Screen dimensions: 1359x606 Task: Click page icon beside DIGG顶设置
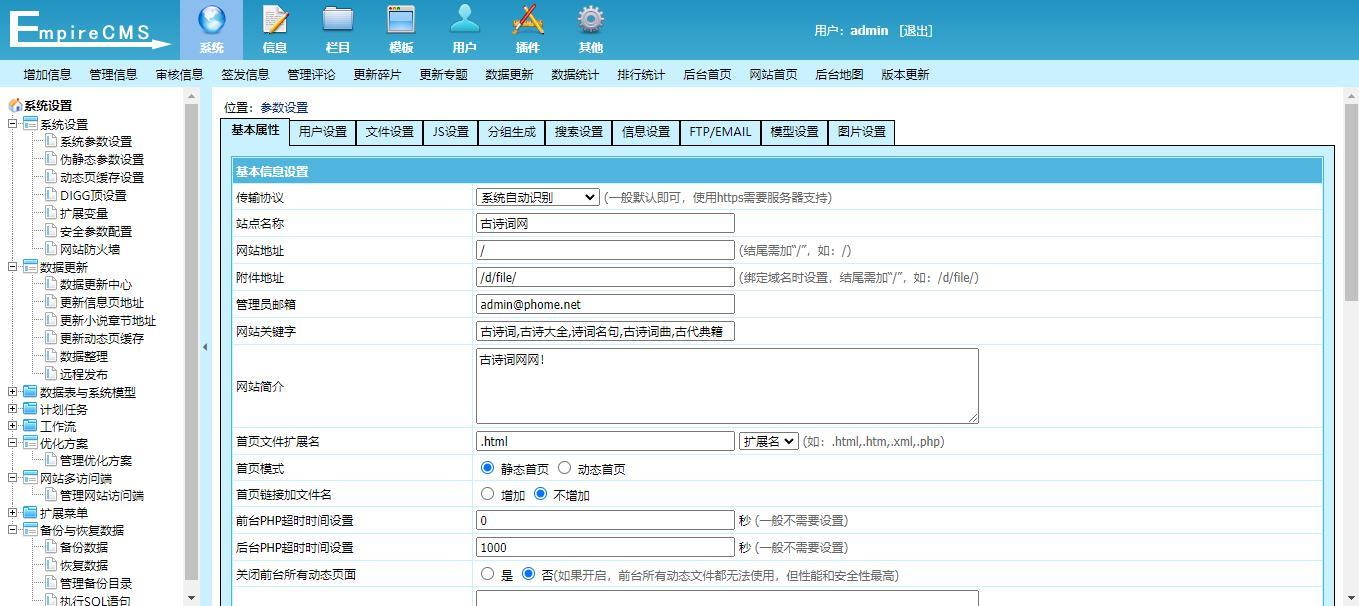coord(51,195)
